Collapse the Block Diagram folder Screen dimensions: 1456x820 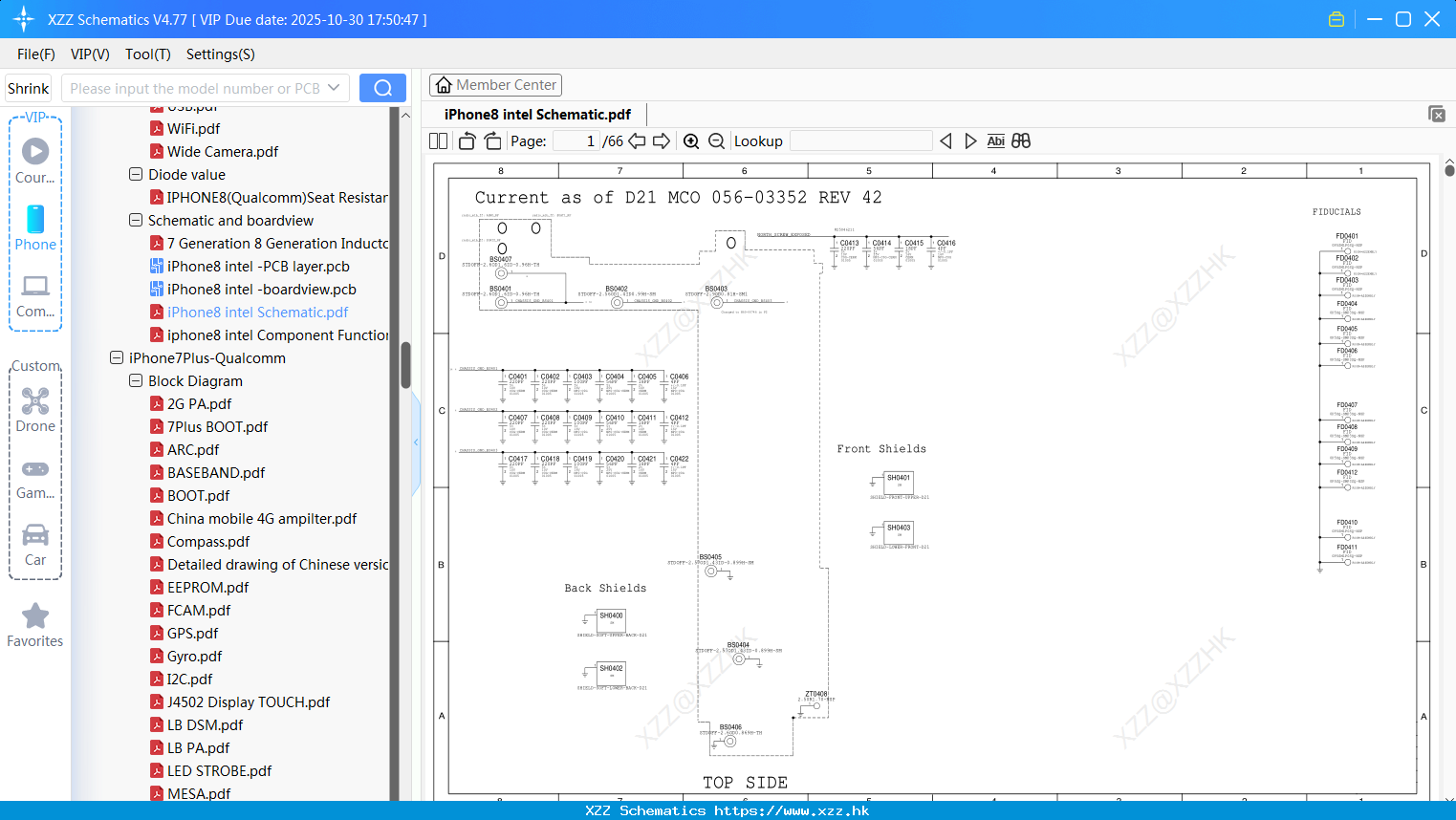point(136,381)
